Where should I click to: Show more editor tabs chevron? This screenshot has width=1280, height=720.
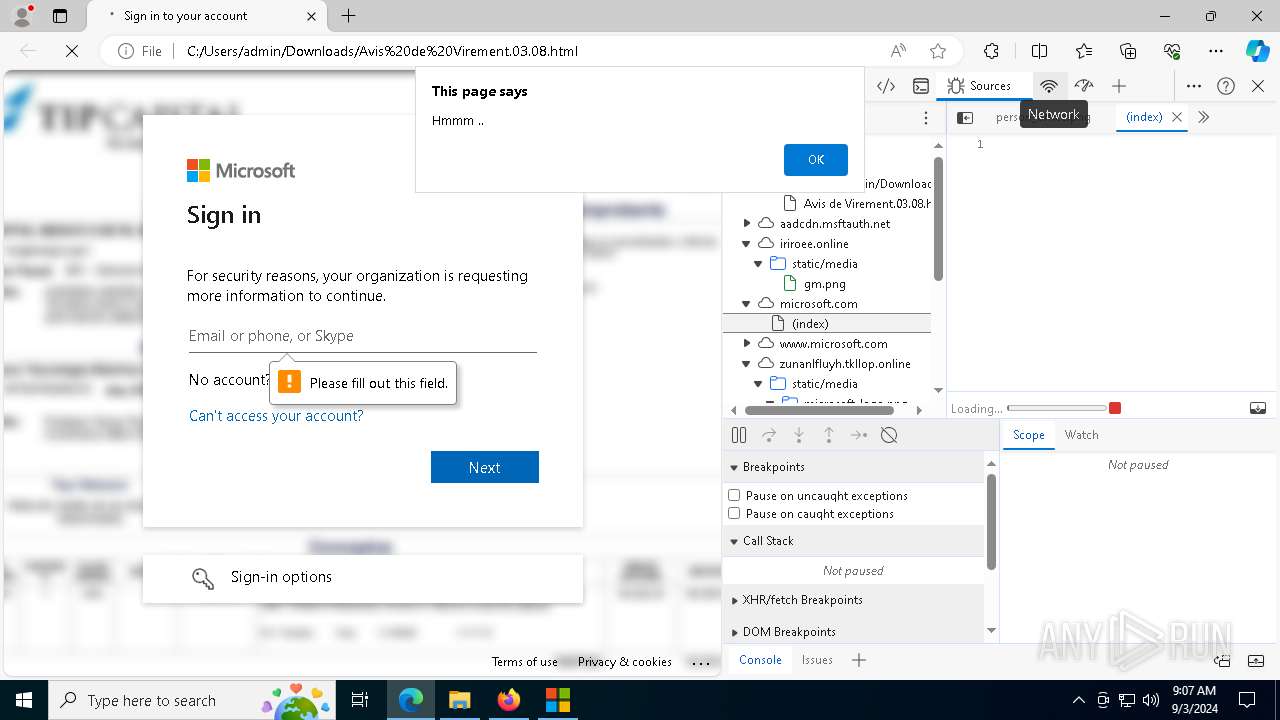pos(1203,117)
